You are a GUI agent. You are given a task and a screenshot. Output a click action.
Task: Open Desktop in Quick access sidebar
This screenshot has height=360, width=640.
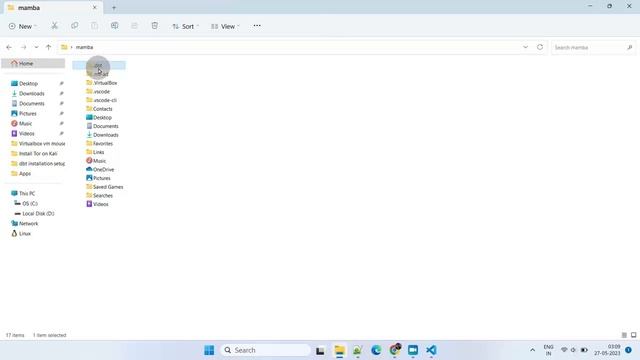click(x=29, y=83)
